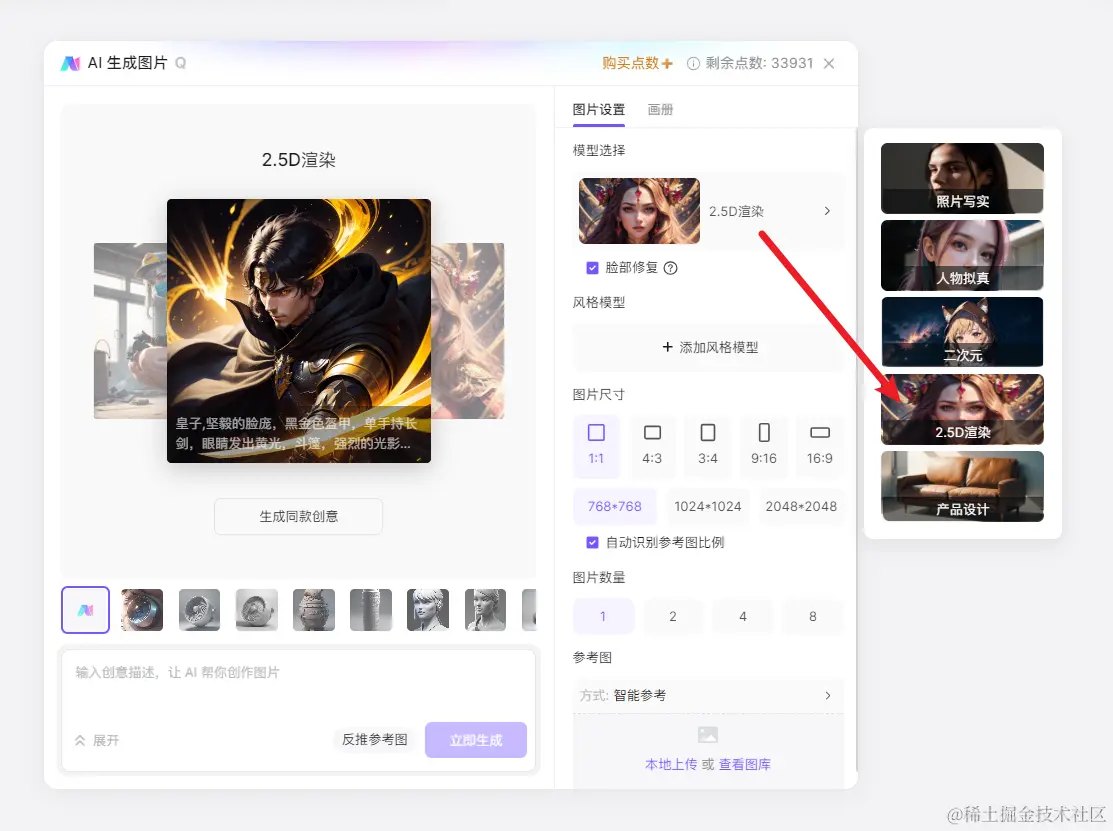Close the AI 生成图片 dialog

(828, 63)
